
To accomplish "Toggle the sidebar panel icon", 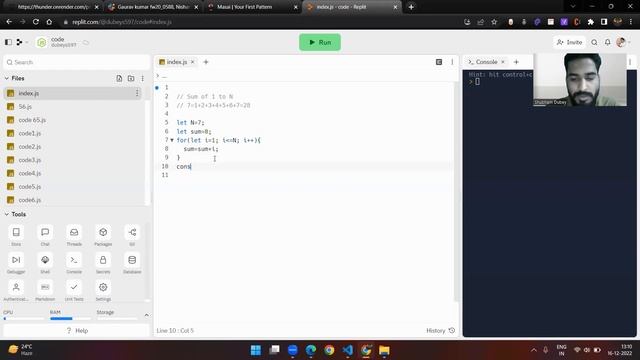I will tap(8, 42).
